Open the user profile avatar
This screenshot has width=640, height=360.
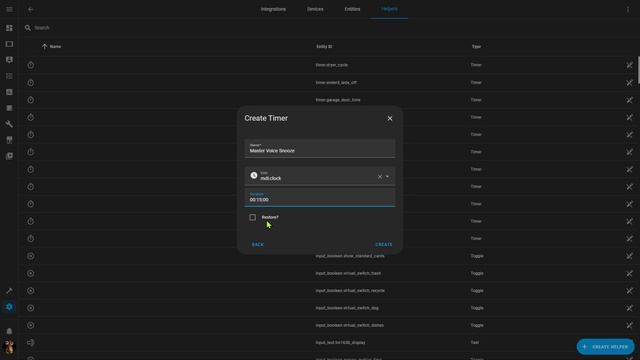[x=9, y=347]
